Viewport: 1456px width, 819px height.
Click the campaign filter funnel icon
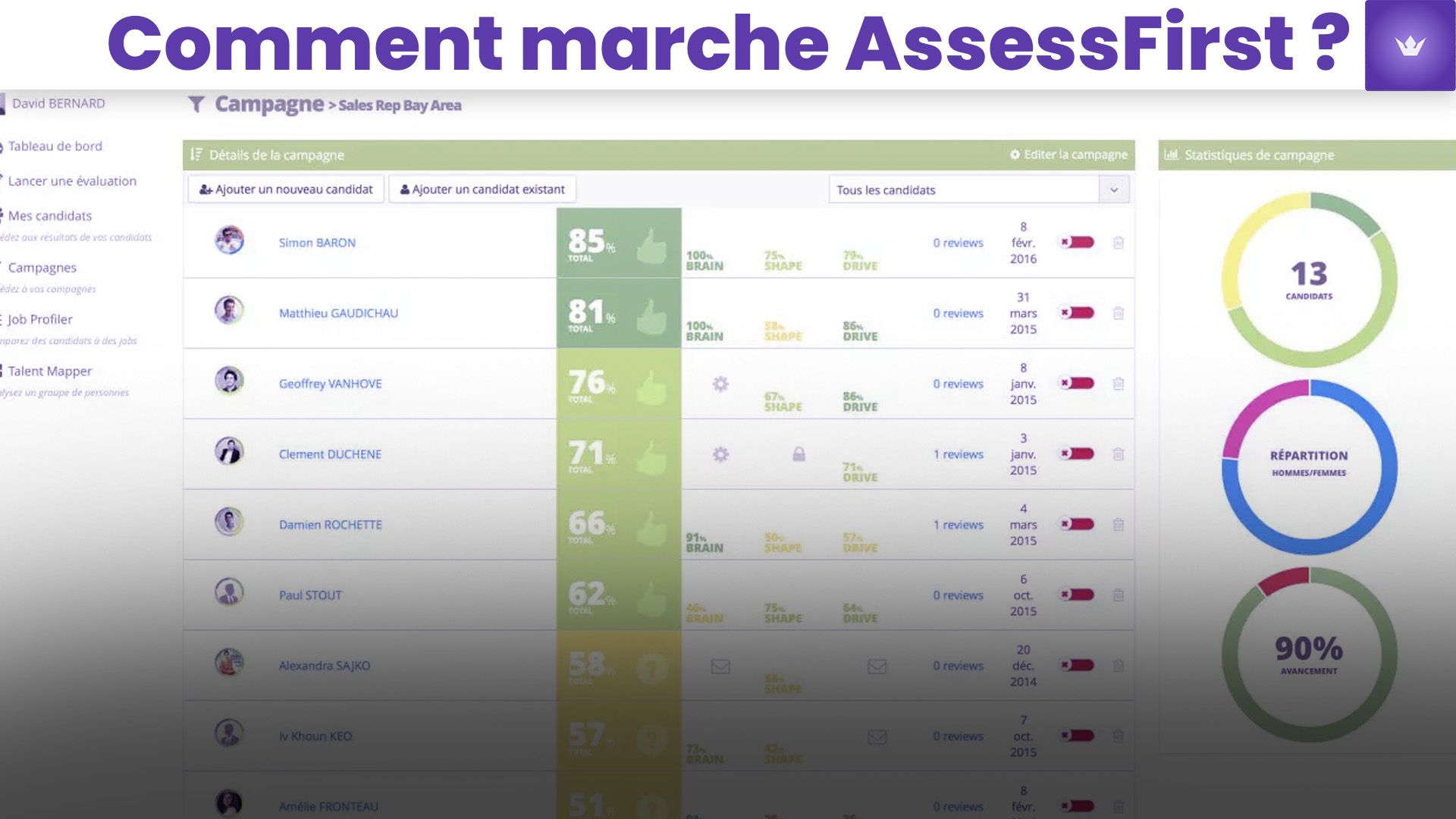[x=196, y=104]
